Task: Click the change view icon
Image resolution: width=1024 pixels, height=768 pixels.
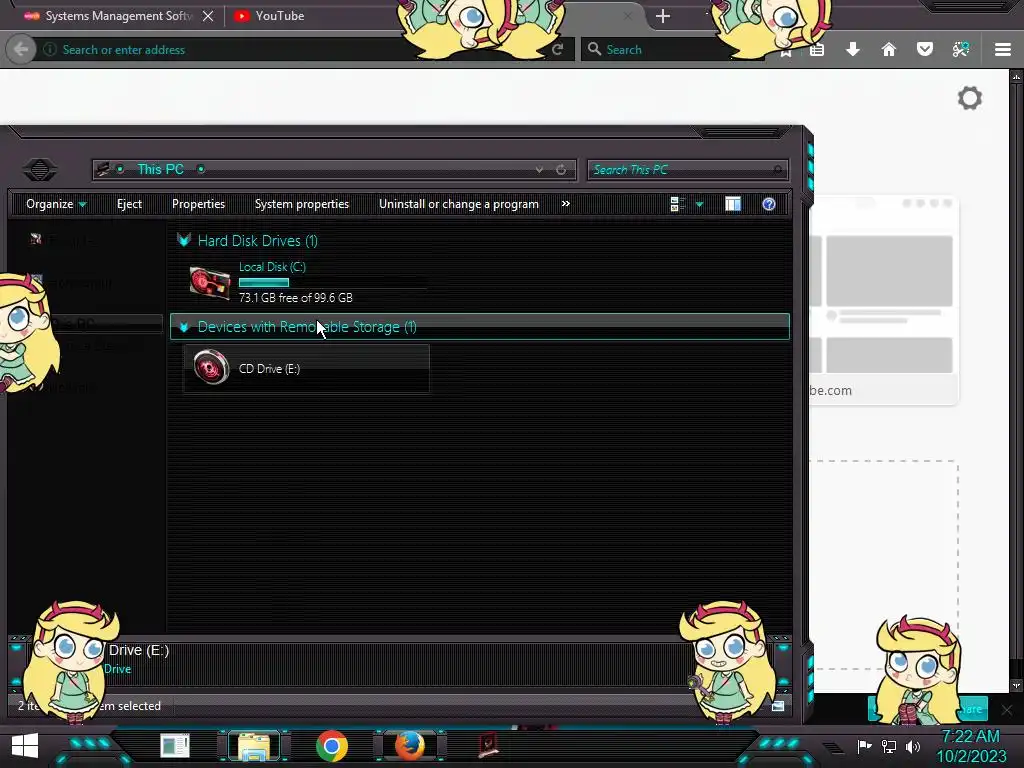Action: pyautogui.click(x=677, y=204)
